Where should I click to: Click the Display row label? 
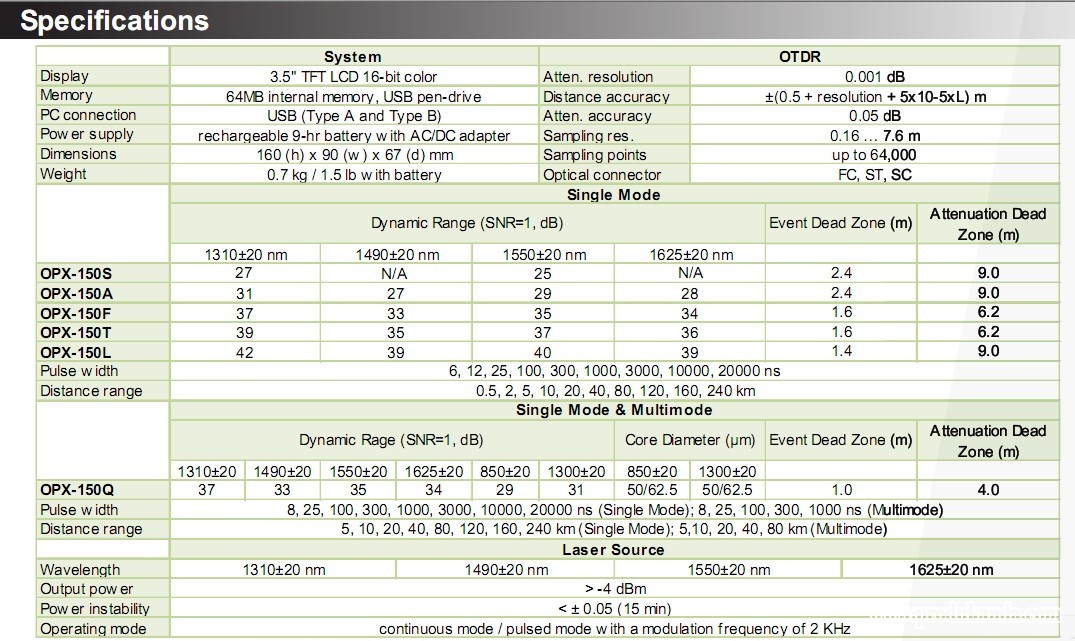click(64, 76)
